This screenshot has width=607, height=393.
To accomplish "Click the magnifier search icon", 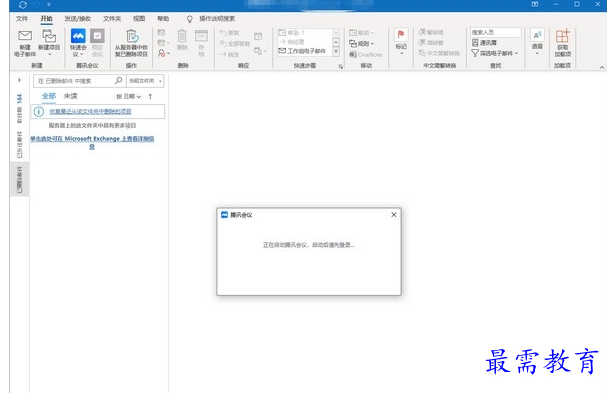I will (118, 80).
